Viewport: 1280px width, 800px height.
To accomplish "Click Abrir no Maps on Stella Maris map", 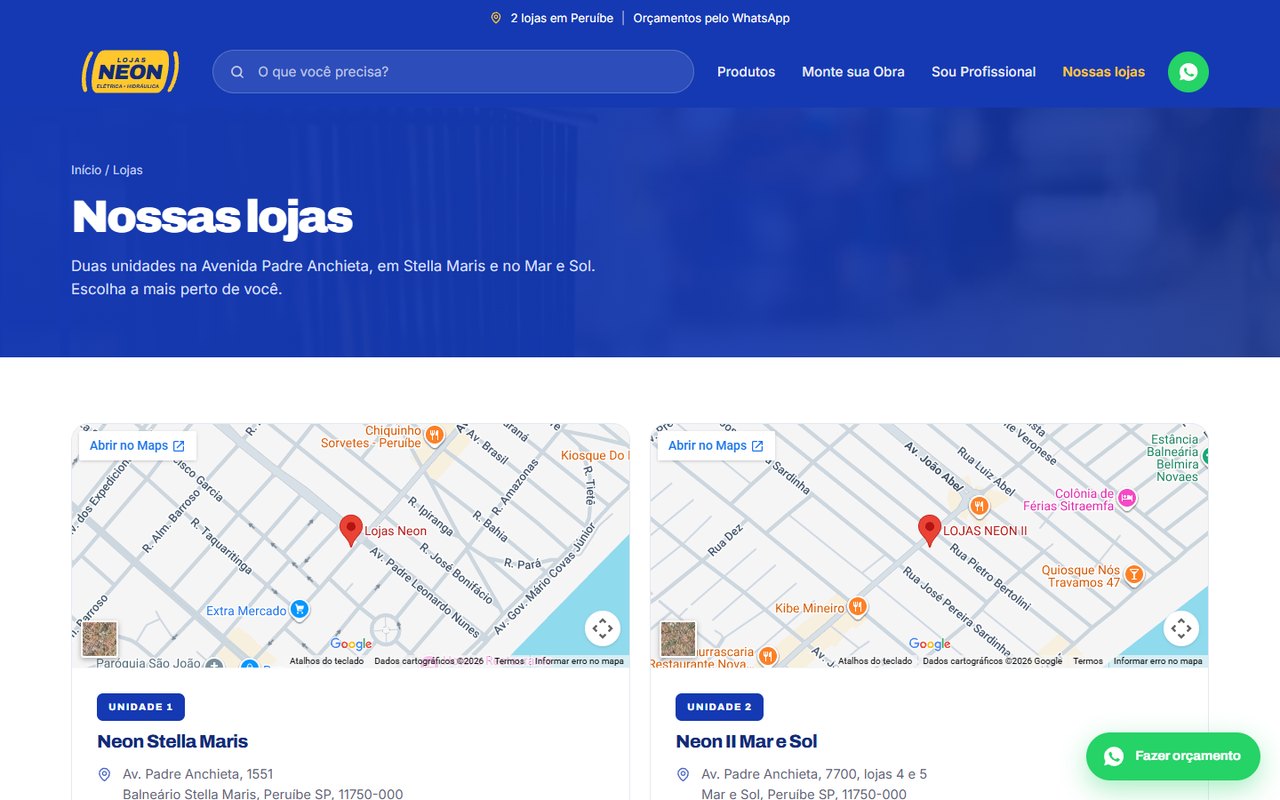I will coord(137,446).
